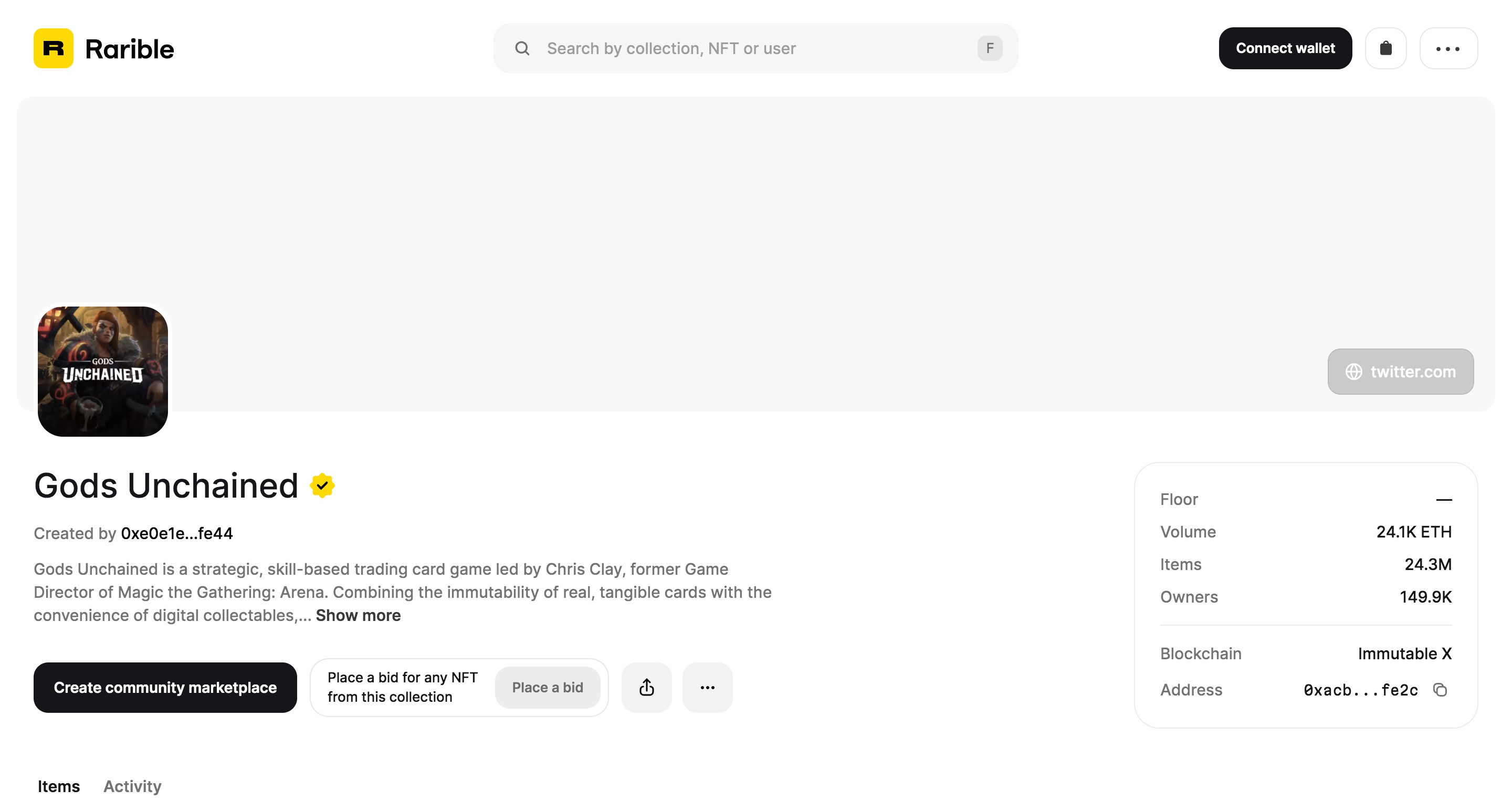Screen dimensions: 1512x801
Task: Focus the collection, NFT or user search field
Action: [x=755, y=48]
